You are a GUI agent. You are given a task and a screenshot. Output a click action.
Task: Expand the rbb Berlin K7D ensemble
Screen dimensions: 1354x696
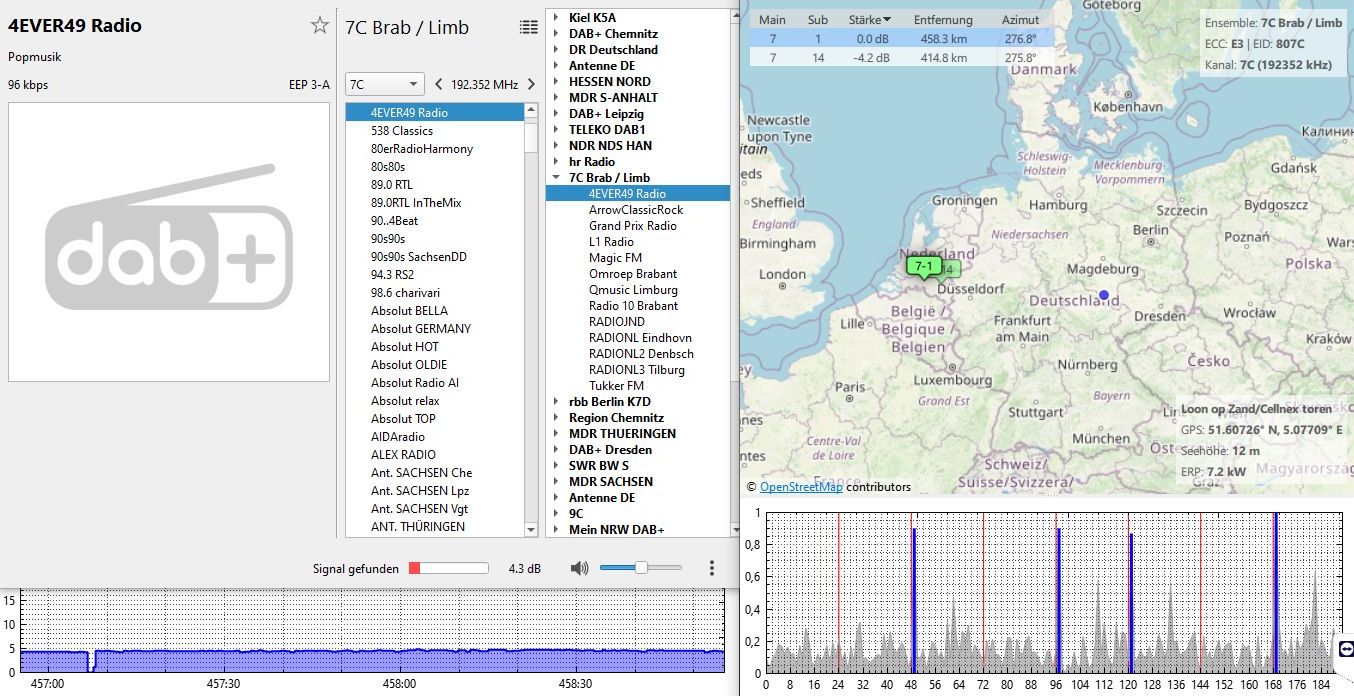pos(556,402)
